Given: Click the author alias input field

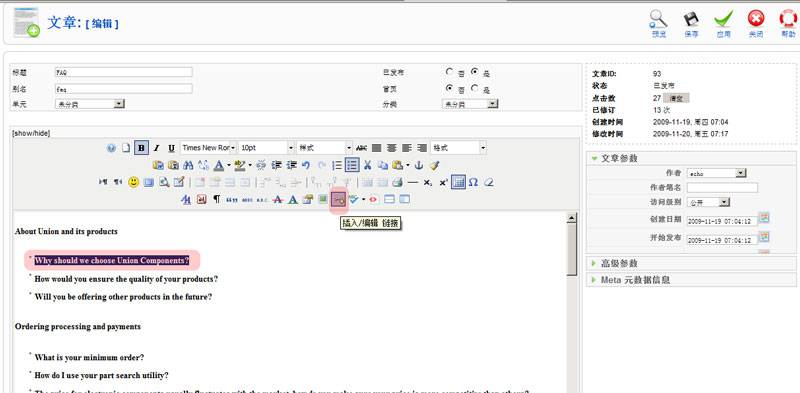Looking at the screenshot, I should pyautogui.click(x=722, y=188).
